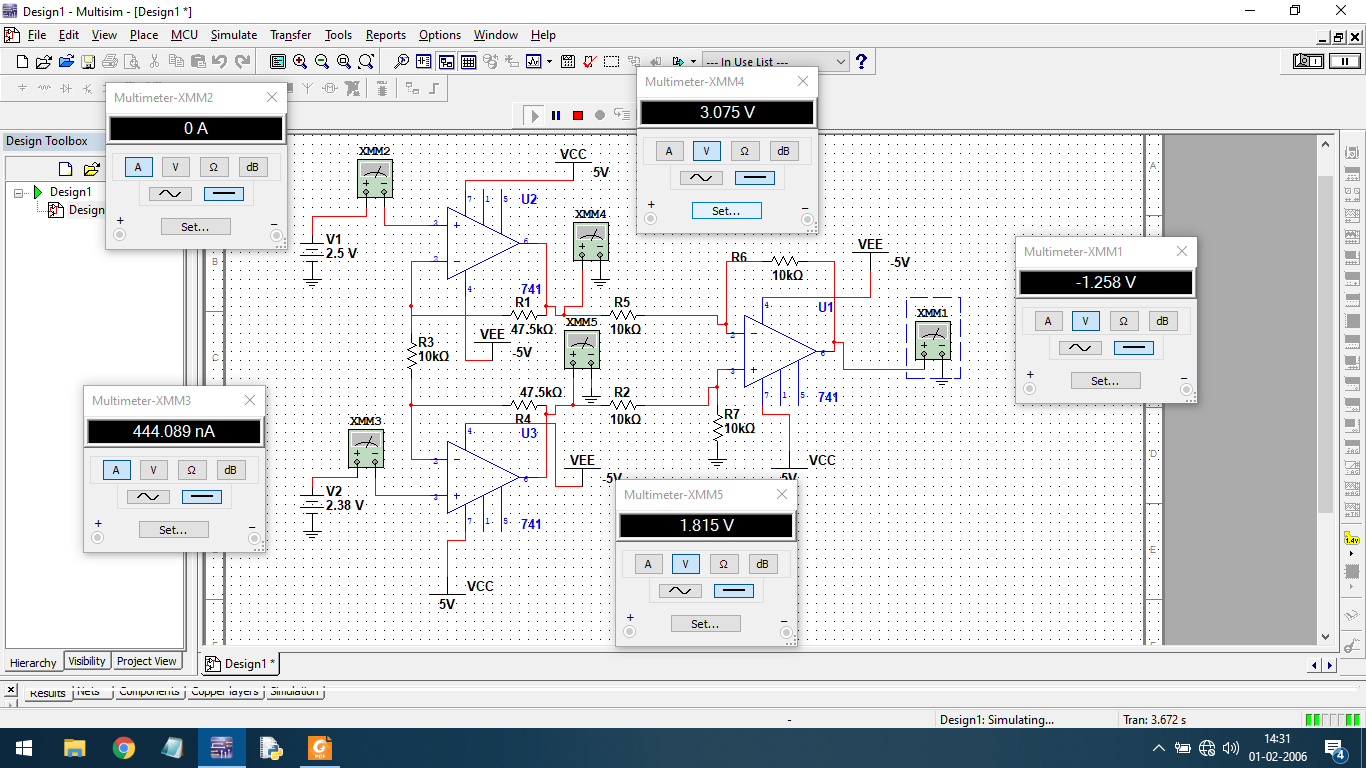Enable AC mode on Multimeter-XMM4
The height and width of the screenshot is (768, 1366).
pyautogui.click(x=700, y=177)
